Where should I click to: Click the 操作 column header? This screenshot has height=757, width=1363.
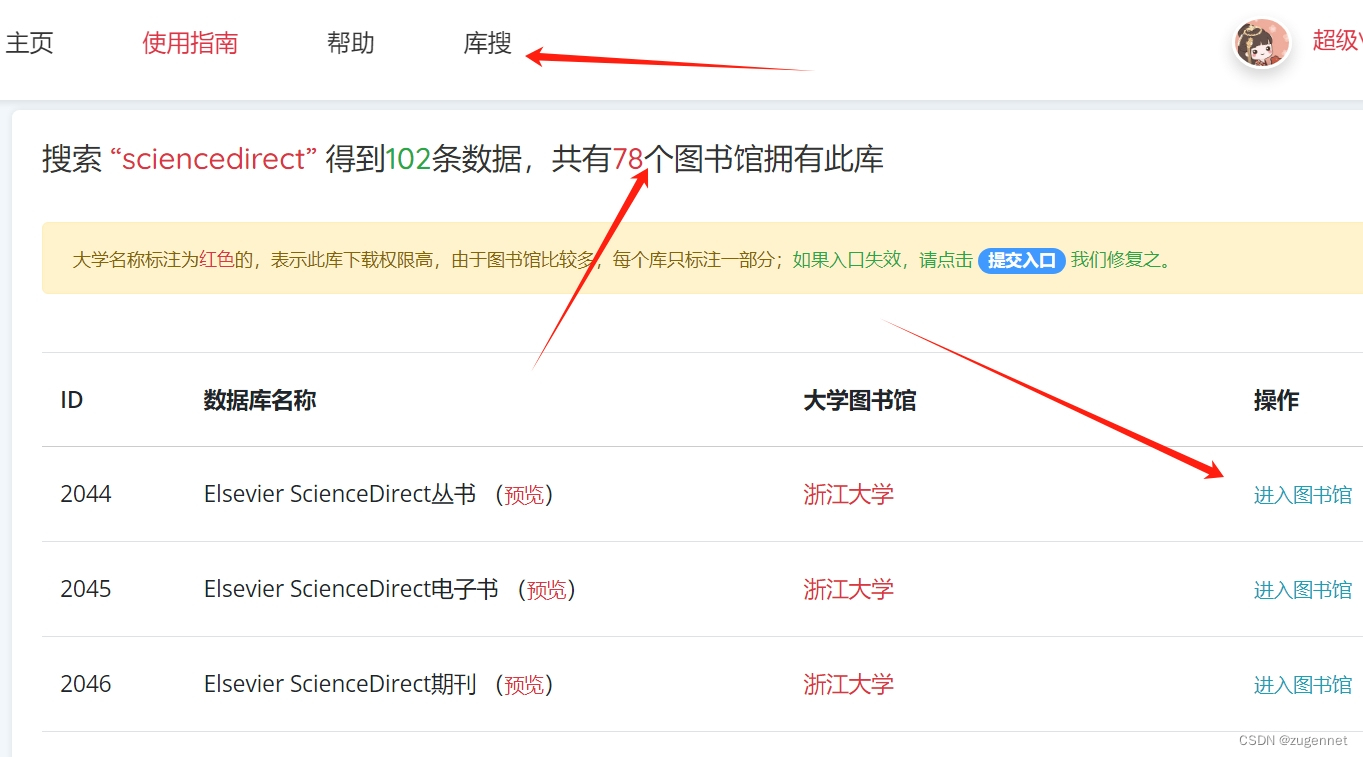[1277, 400]
